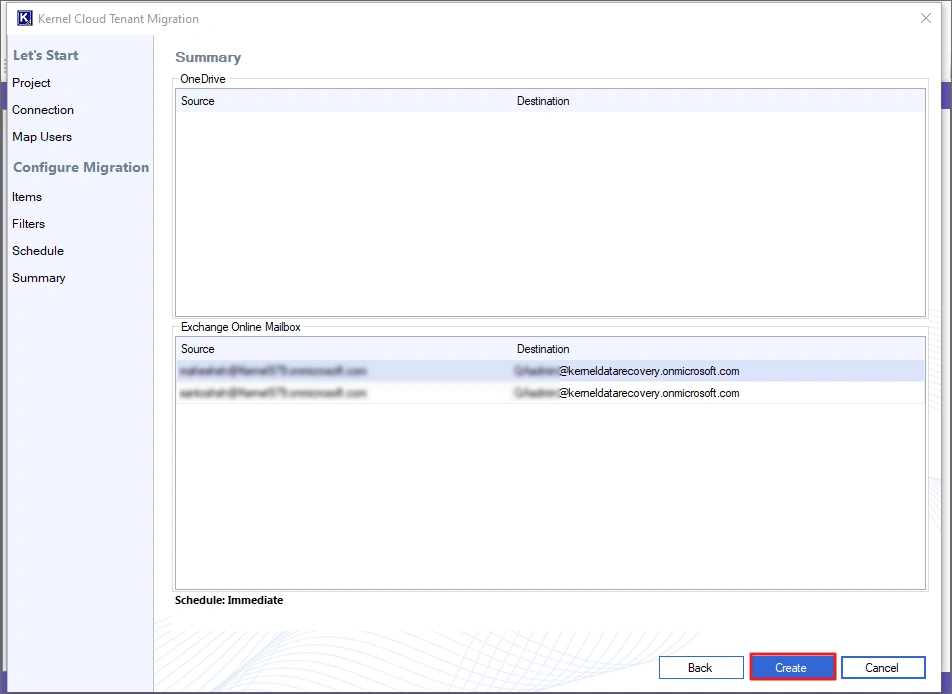This screenshot has height=694, width=952.
Task: Open the Schedule step in sidebar
Action: pos(38,251)
